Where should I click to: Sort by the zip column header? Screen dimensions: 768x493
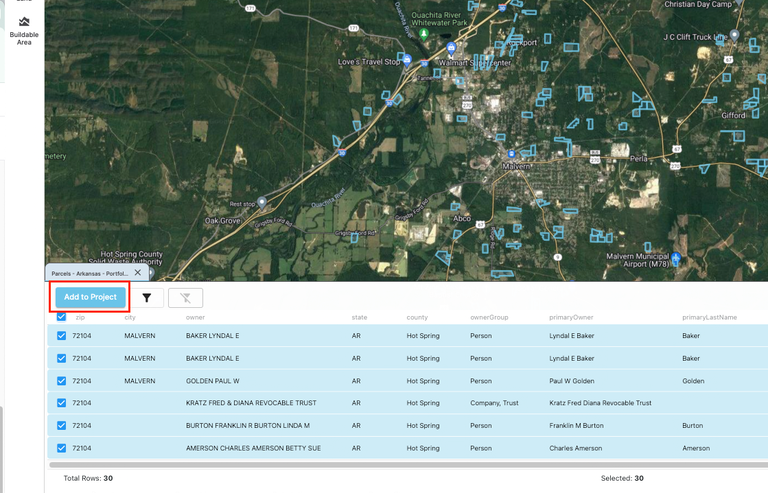pos(80,317)
